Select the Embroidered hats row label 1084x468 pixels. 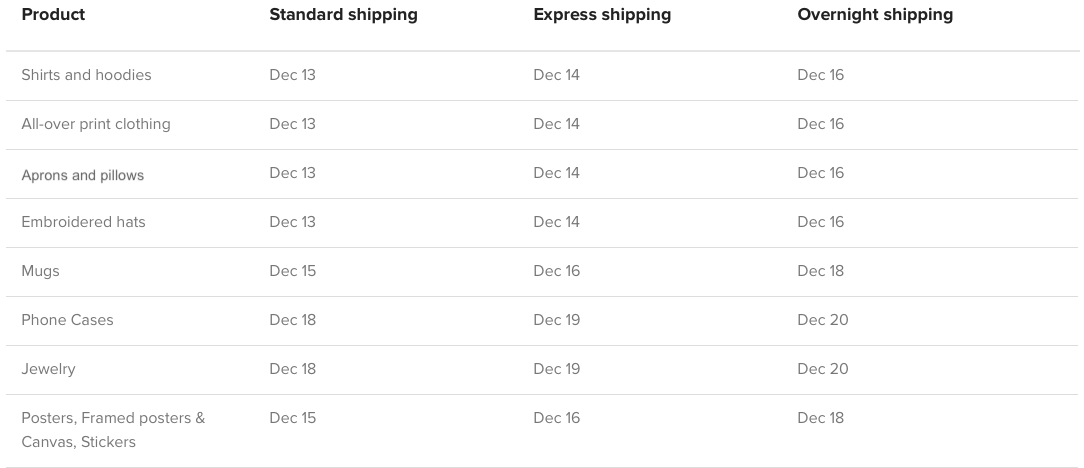[84, 222]
